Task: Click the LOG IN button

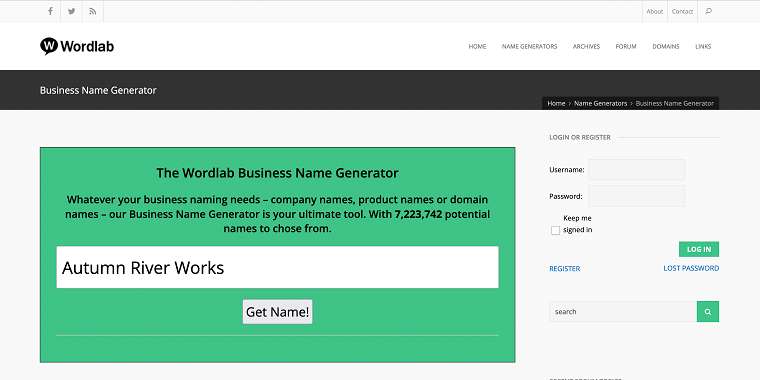Action: [x=699, y=249]
